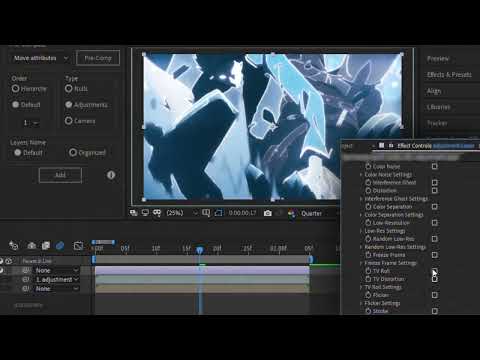
Task: Click stopwatch next to Low-Resolution
Action: 368,223
